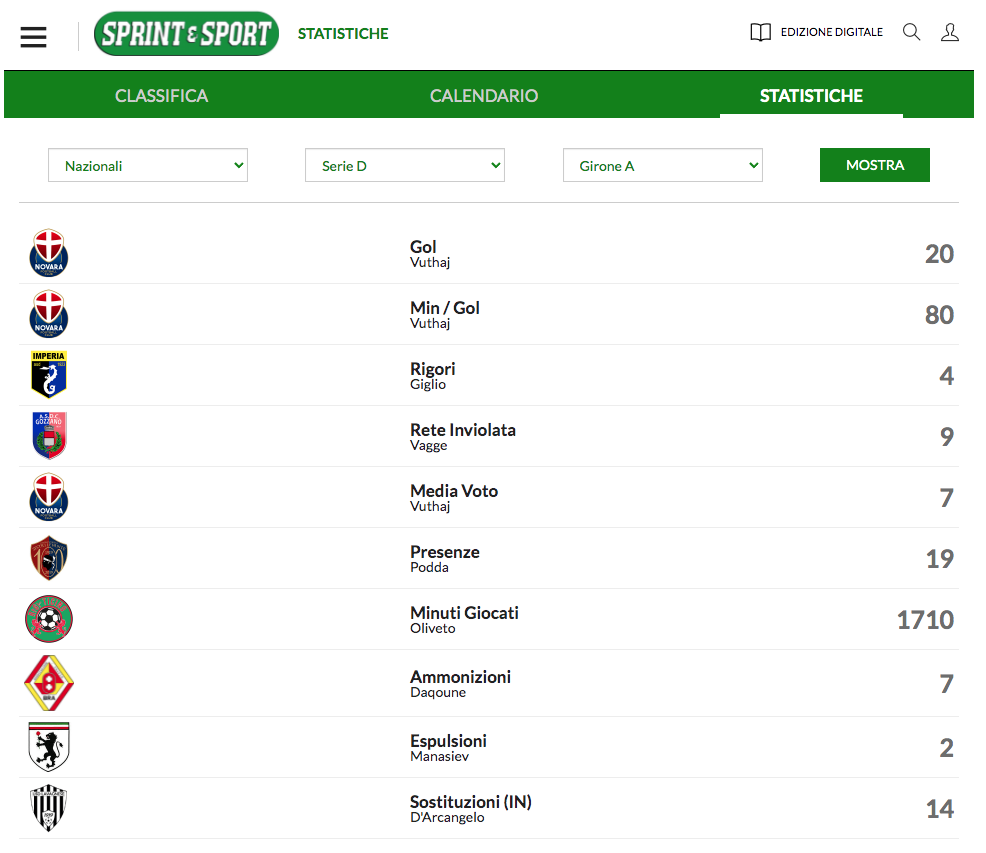Viewport: 986px width, 853px height.
Task: Switch to the Classifica tab
Action: point(161,96)
